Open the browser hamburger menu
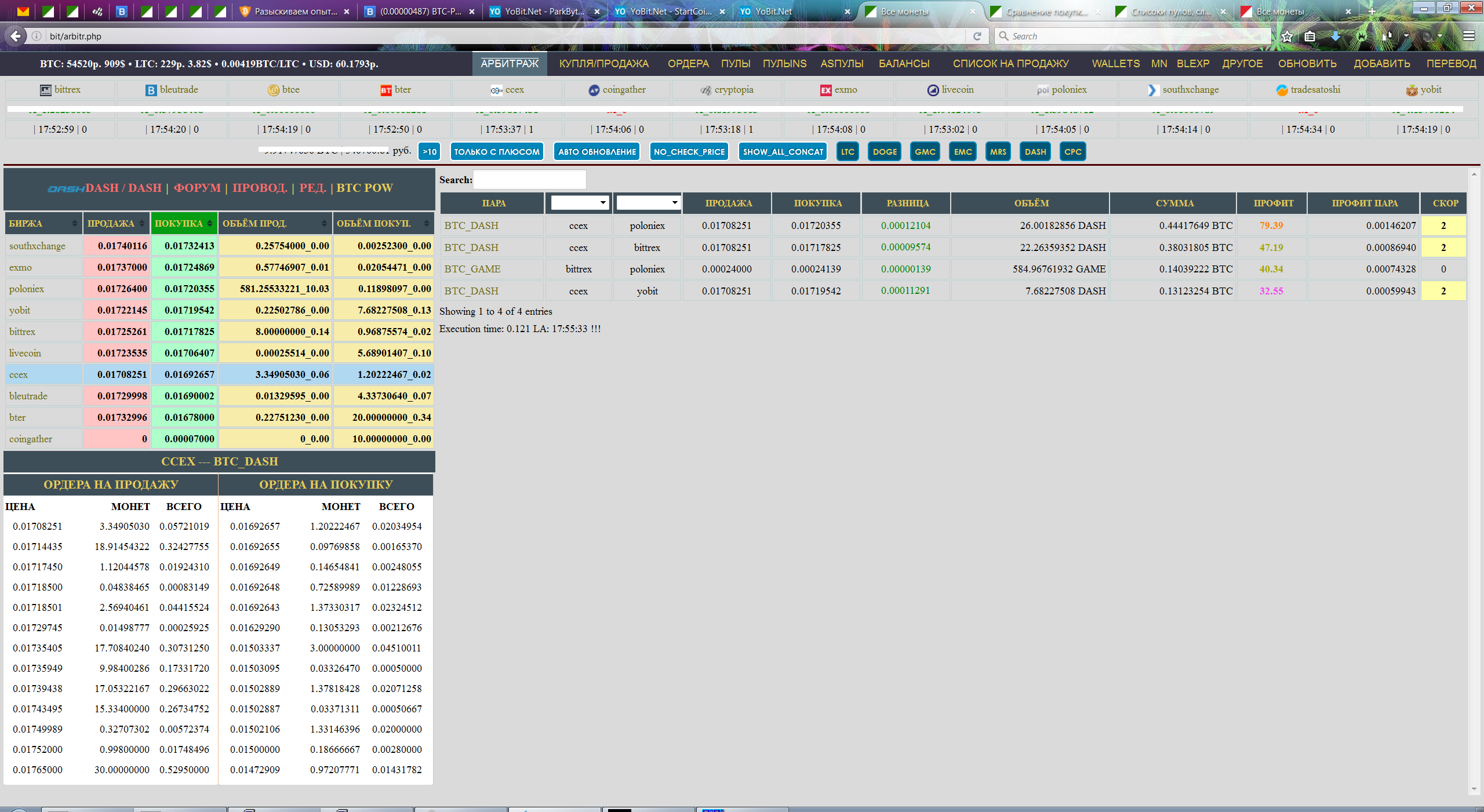Screen dimensions: 1484x812 pyautogui.click(x=1469, y=37)
